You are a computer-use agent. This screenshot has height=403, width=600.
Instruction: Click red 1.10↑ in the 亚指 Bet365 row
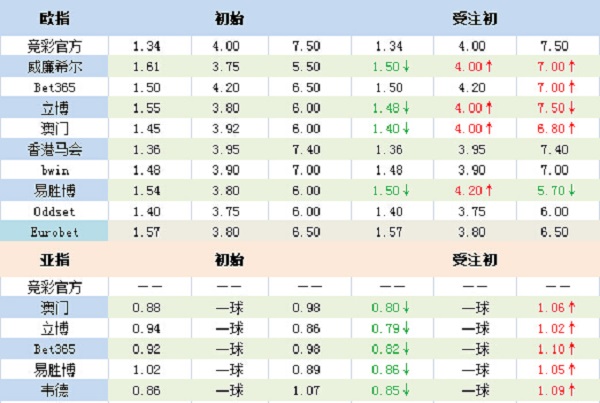point(556,349)
